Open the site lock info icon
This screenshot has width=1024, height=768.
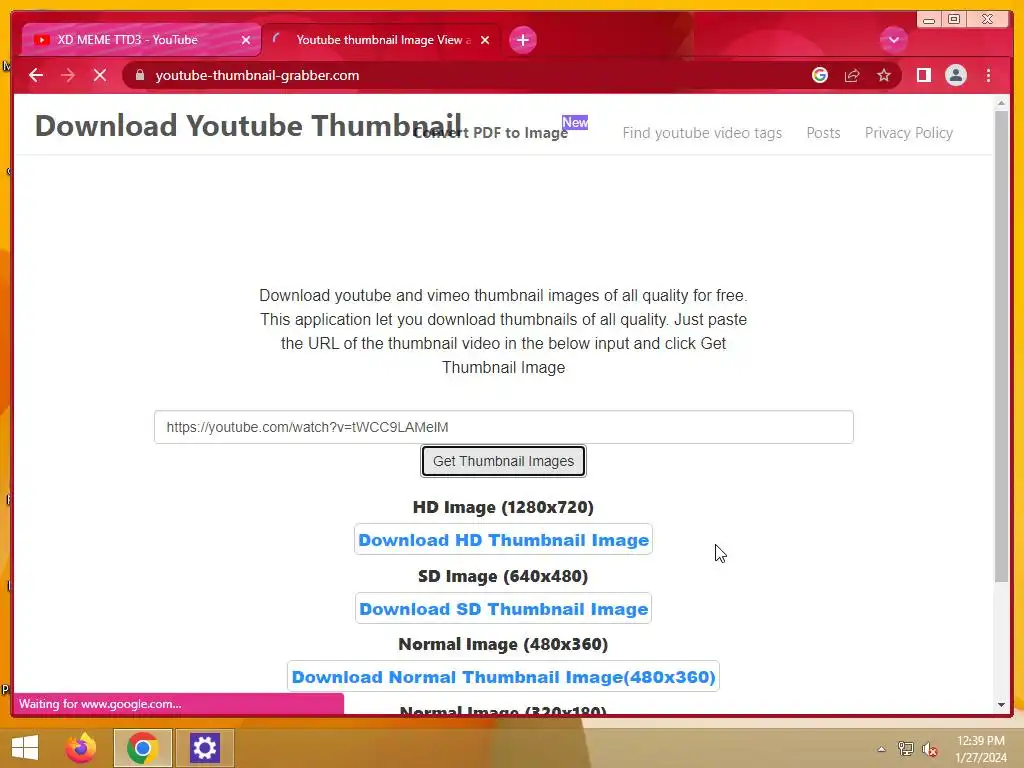click(140, 75)
